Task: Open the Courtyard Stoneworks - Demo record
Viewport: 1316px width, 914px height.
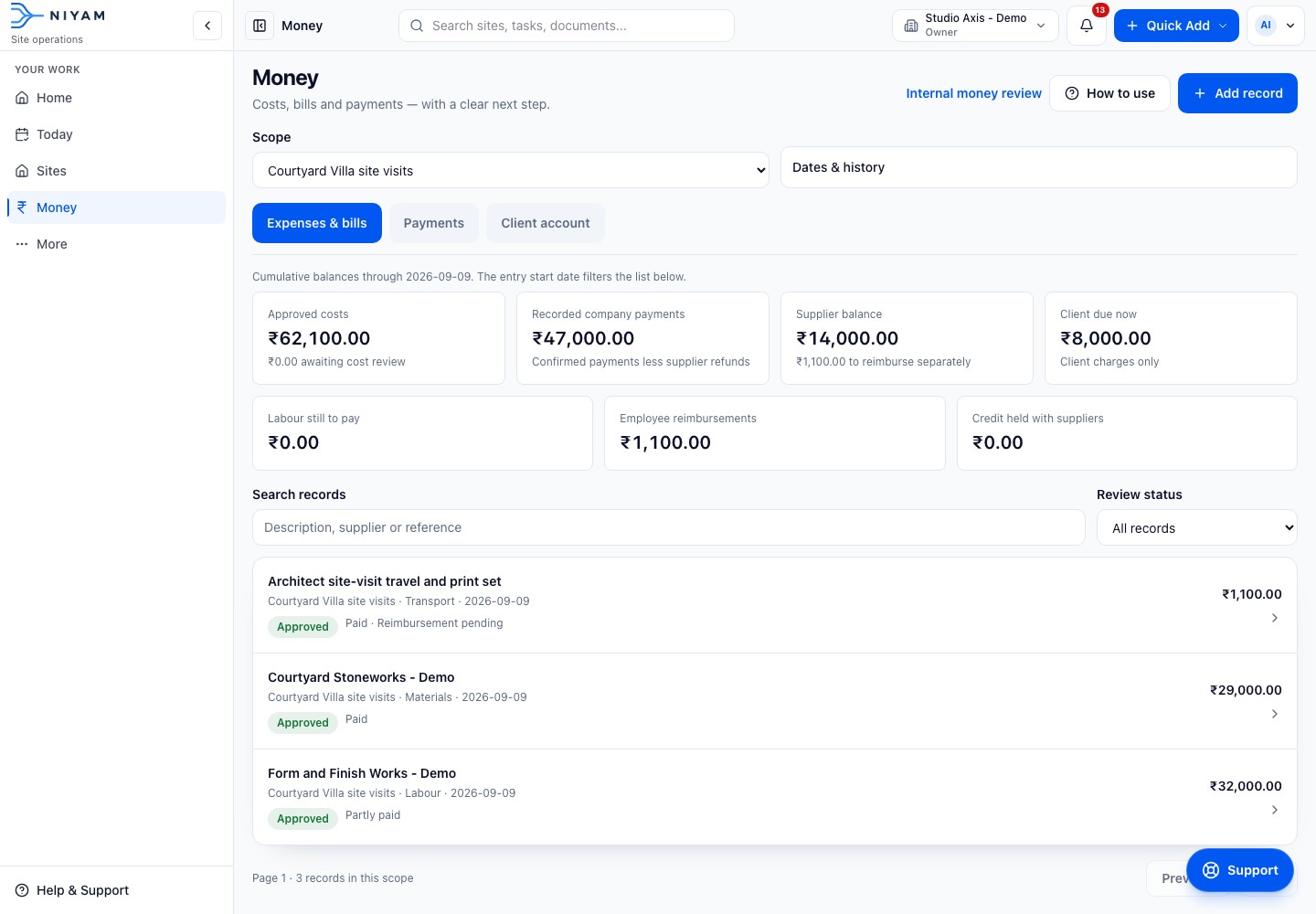Action: (775, 701)
